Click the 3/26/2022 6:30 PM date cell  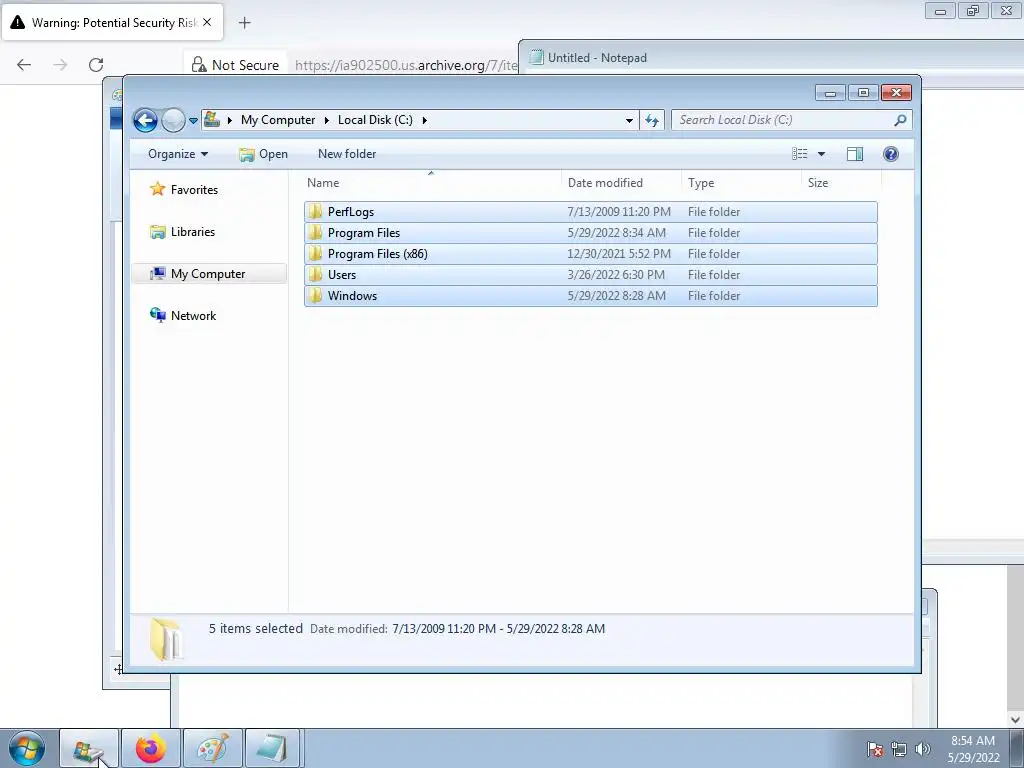coord(616,274)
